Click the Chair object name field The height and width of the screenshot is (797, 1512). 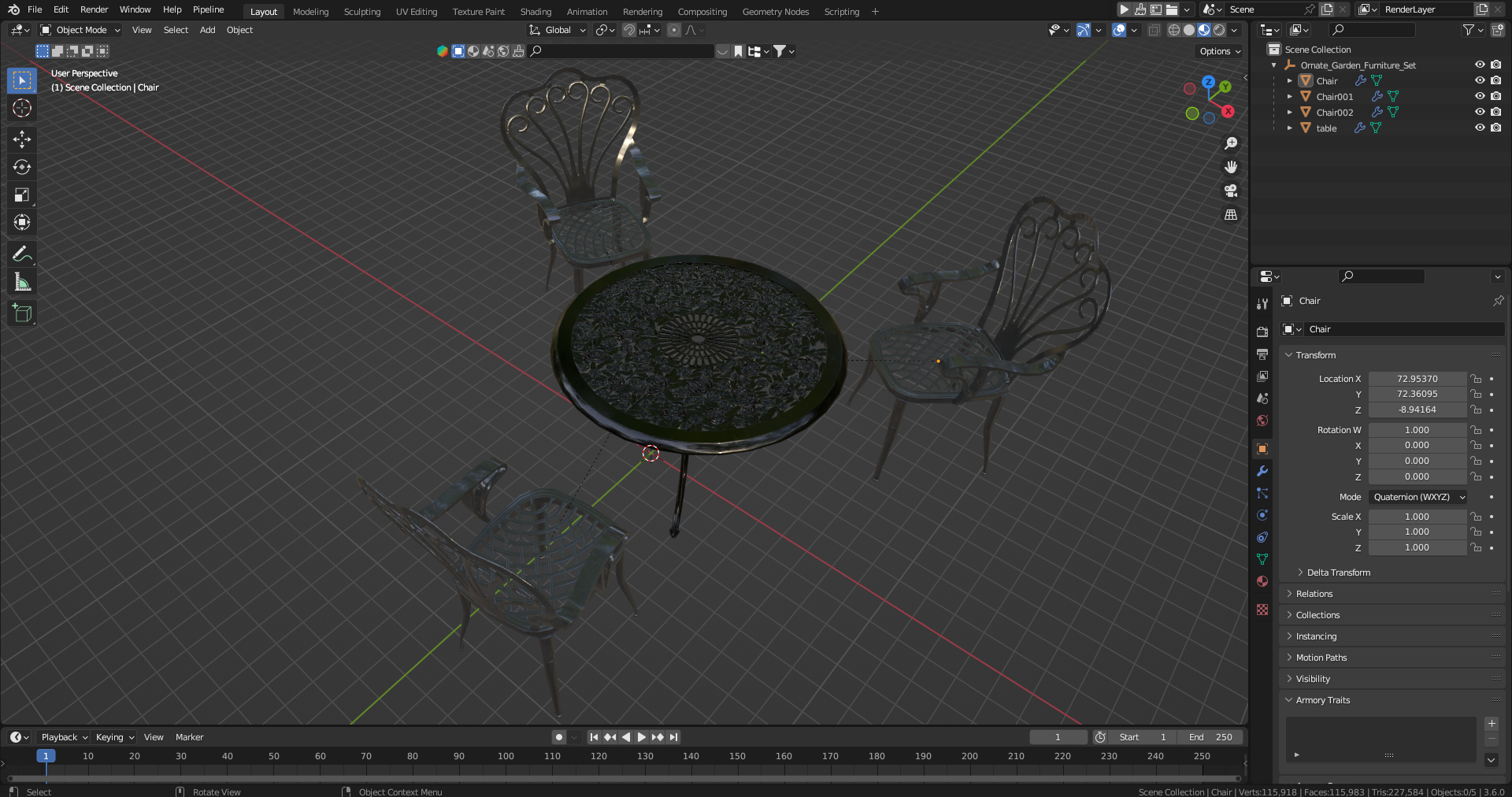coord(1403,329)
